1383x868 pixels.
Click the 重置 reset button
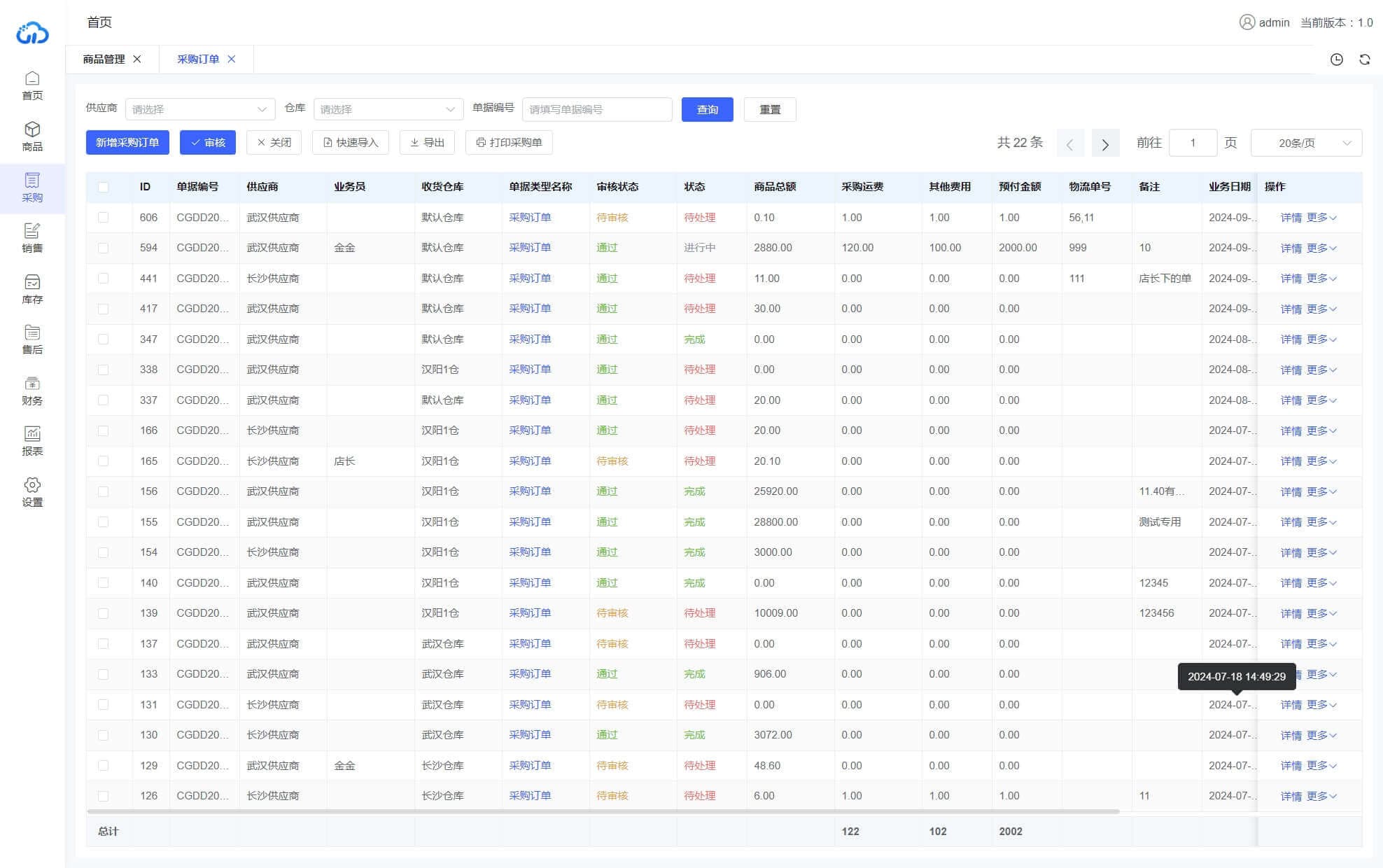tap(770, 109)
